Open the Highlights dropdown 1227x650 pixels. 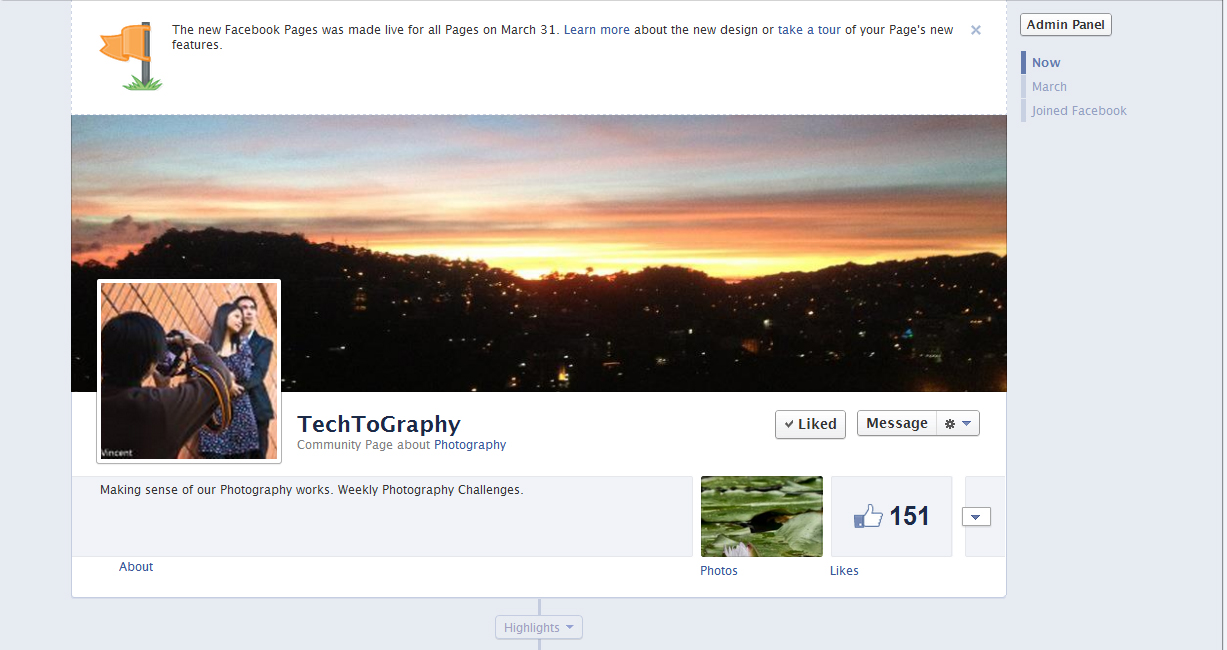538,627
